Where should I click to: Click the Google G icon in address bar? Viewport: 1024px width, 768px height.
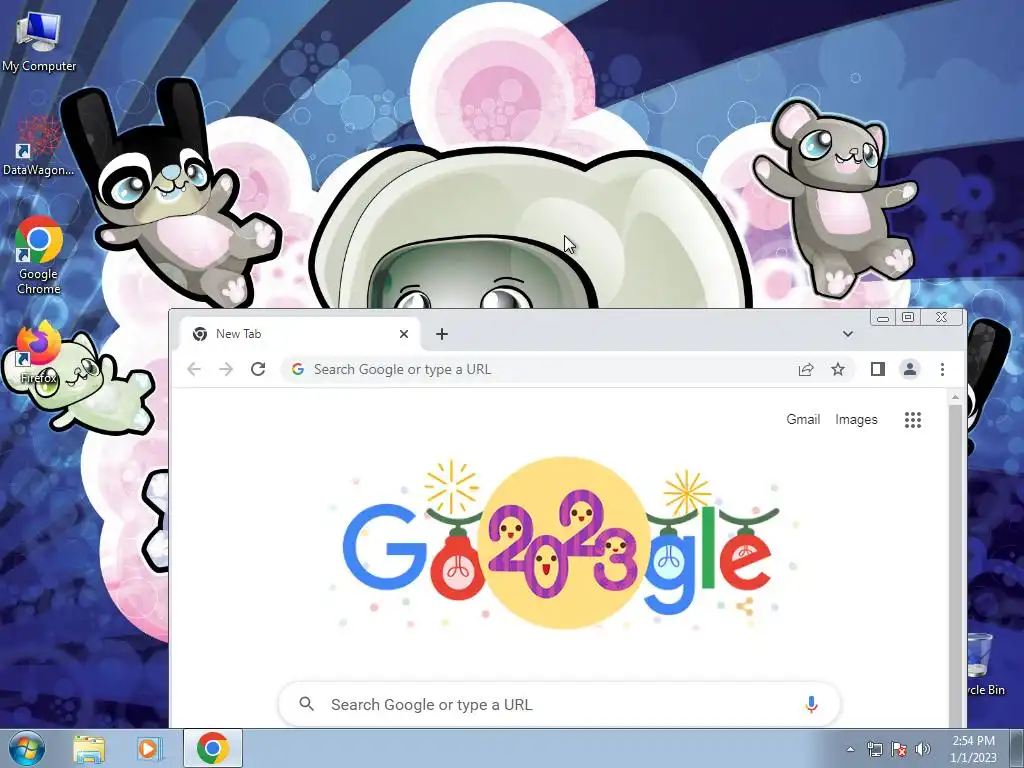298,370
